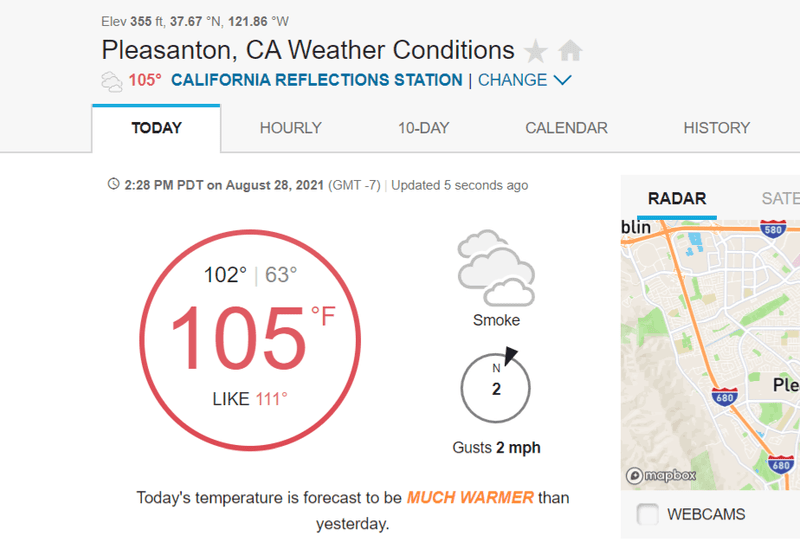Viewport: 800px width, 555px height.
Task: Enable the Webcams checkbox
Action: pos(648,515)
